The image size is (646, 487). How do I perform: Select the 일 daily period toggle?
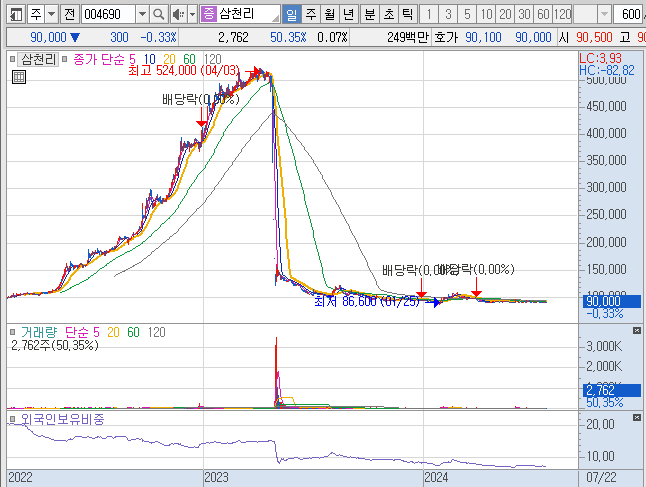pos(291,14)
